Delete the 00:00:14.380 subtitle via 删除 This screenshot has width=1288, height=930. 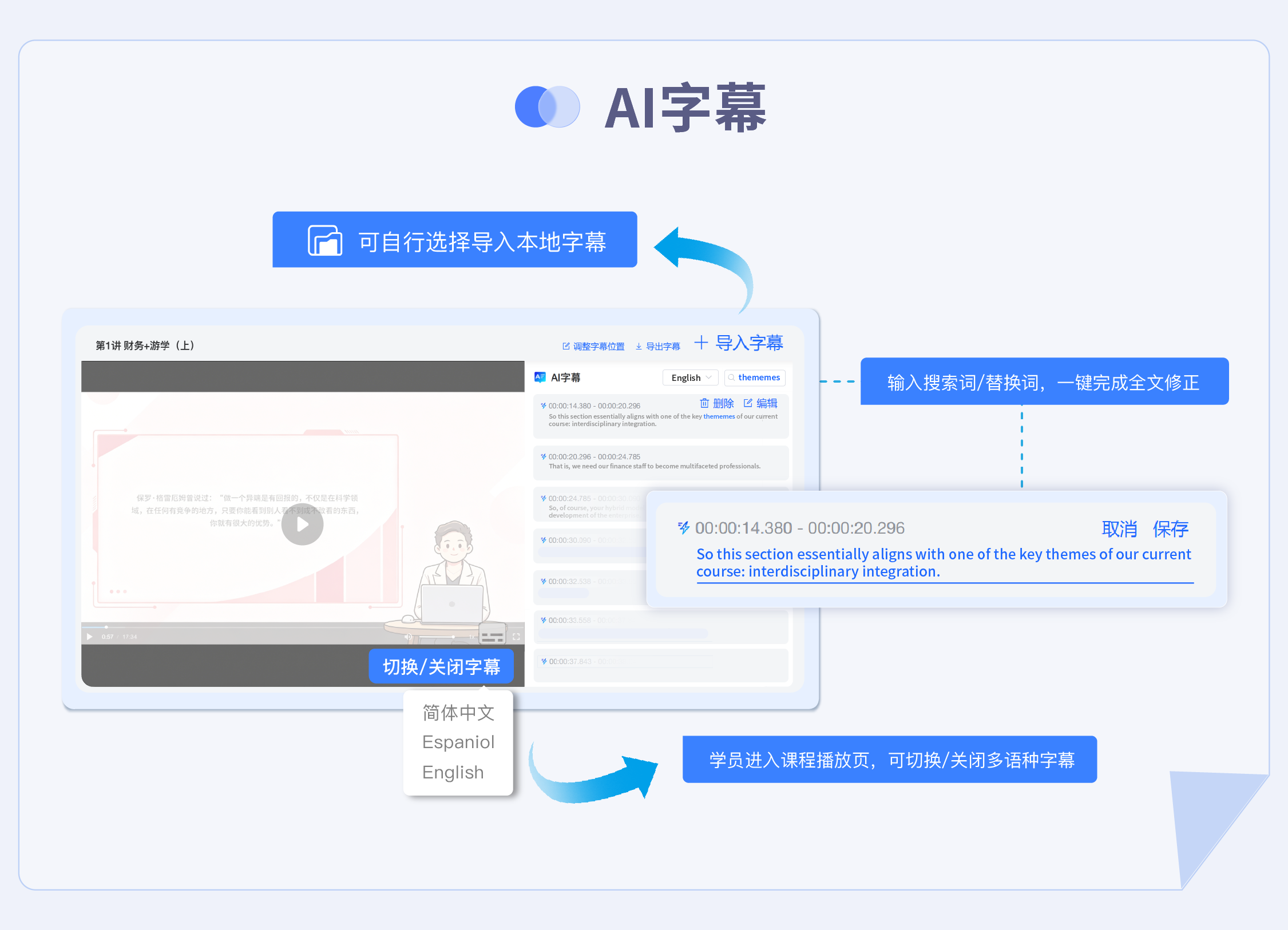pos(716,403)
